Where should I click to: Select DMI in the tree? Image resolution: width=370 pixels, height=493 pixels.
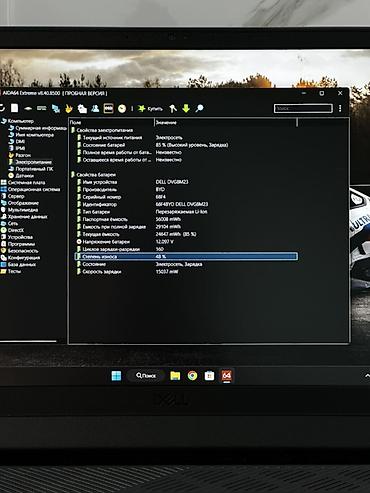(17, 141)
